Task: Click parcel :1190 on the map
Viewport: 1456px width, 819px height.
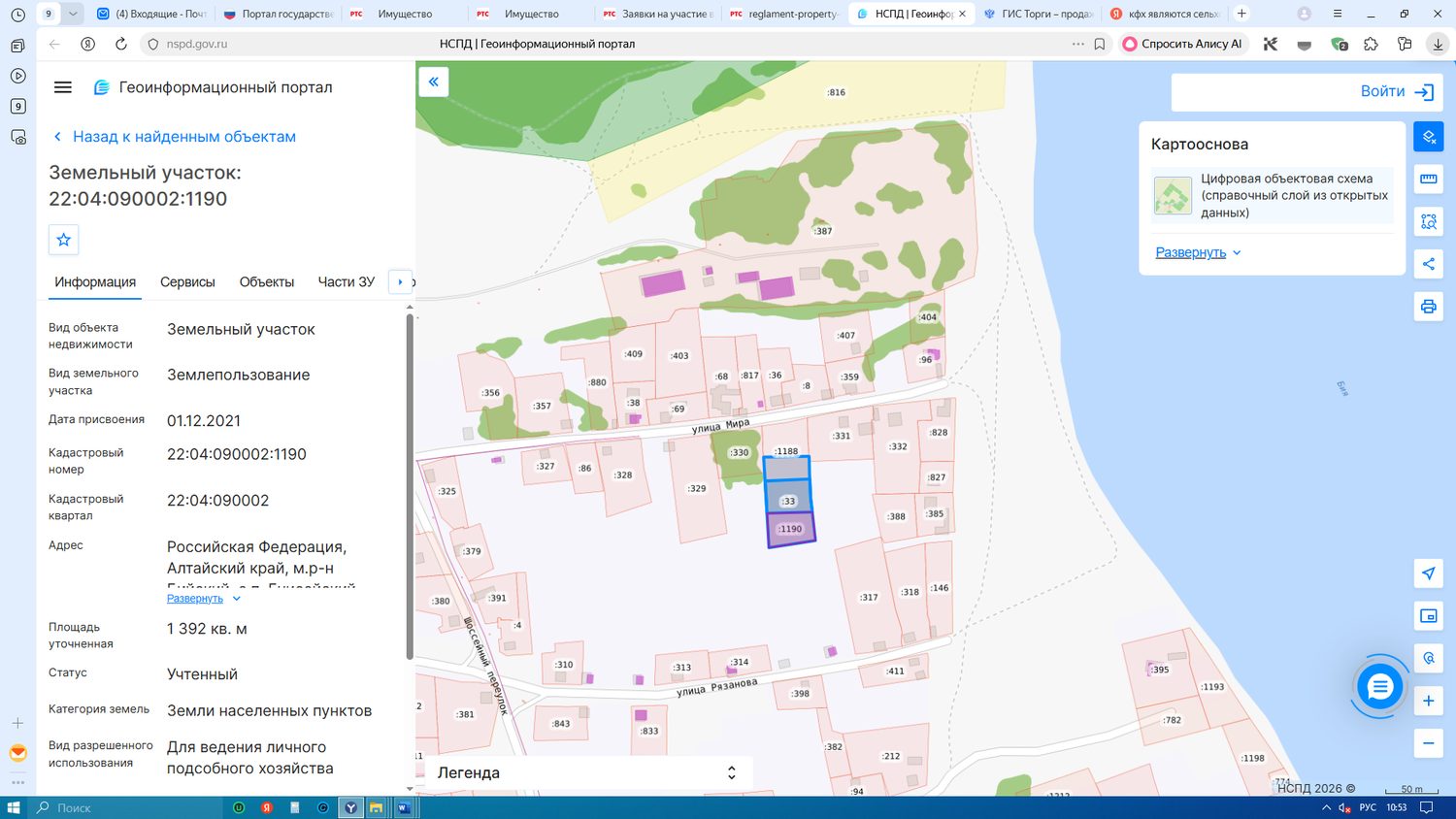Action: coord(791,530)
